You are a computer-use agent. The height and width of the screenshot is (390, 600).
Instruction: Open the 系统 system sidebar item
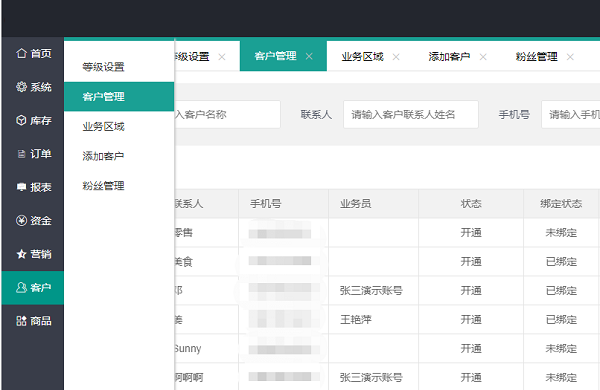pos(33,87)
